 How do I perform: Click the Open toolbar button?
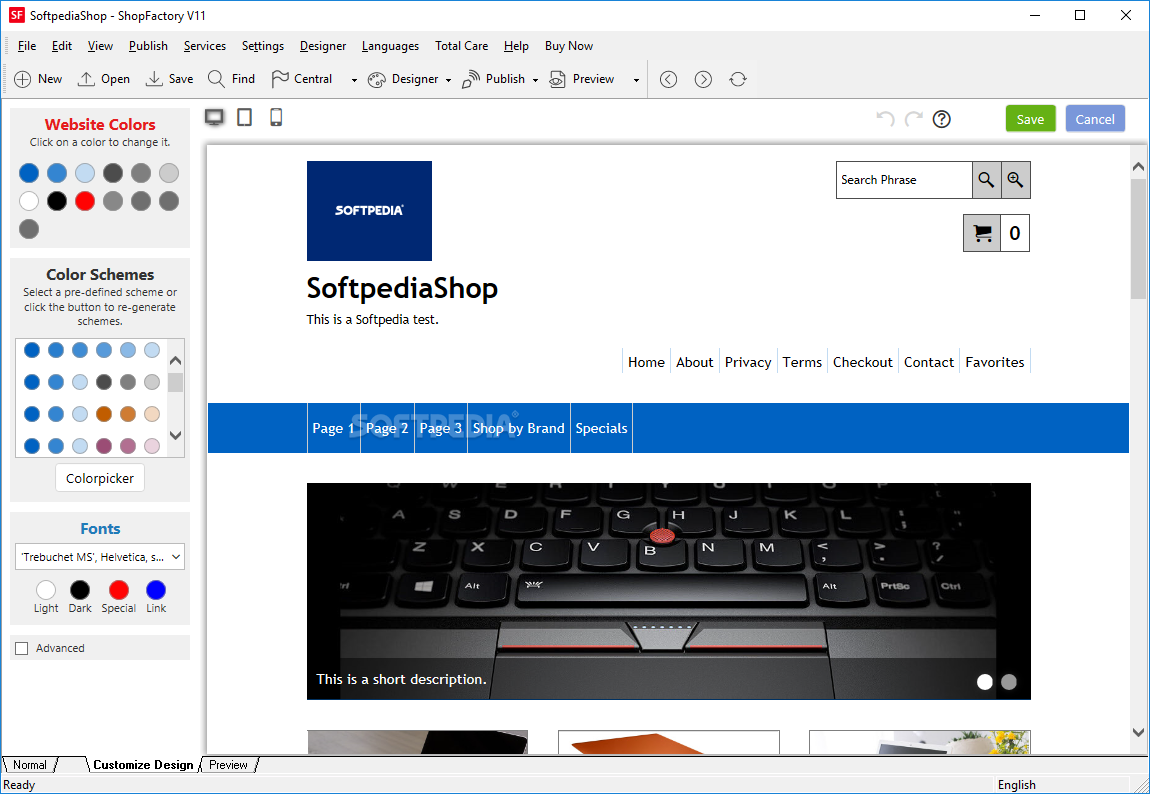(103, 79)
